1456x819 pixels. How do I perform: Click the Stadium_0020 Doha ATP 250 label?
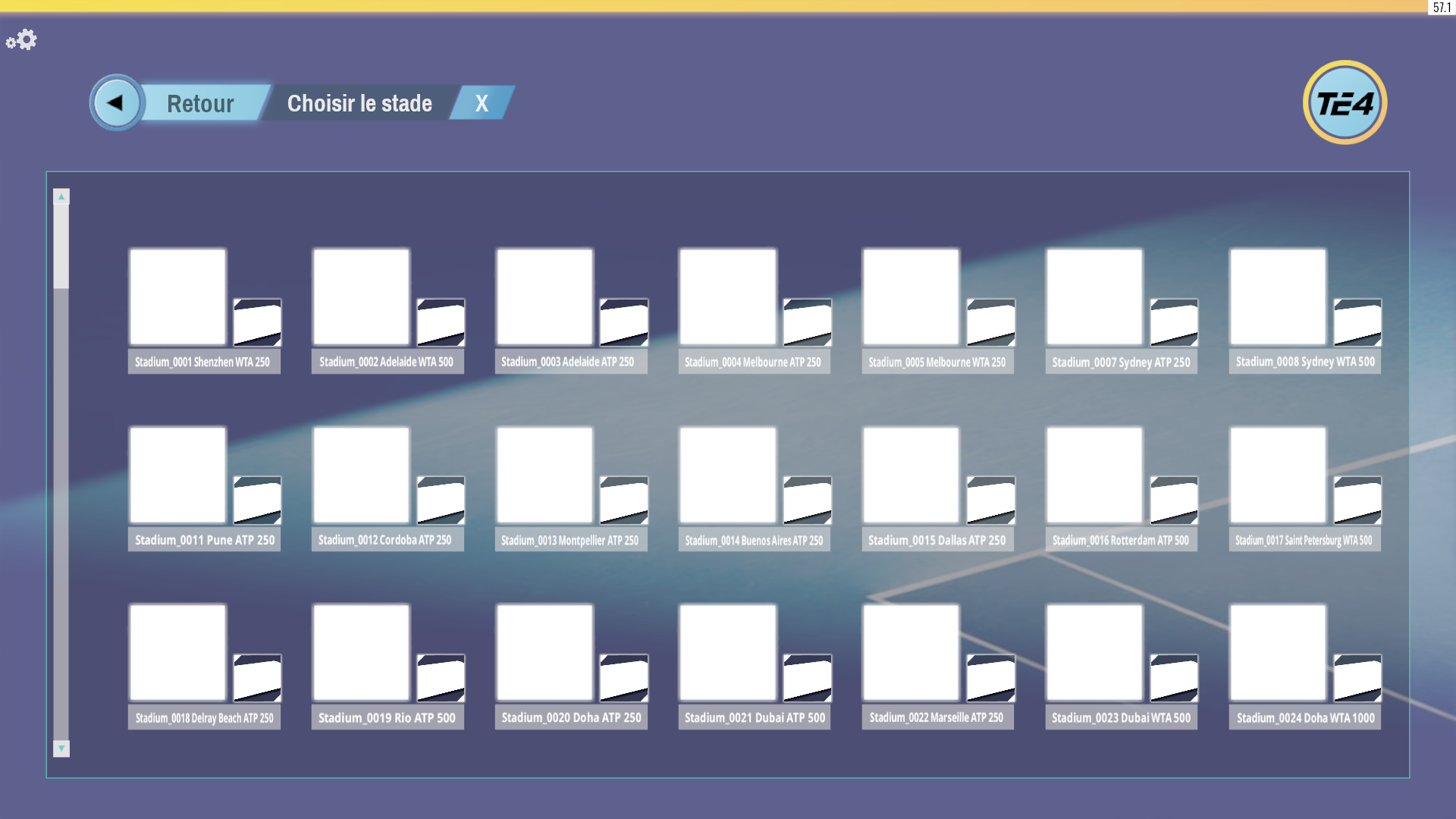pyautogui.click(x=571, y=717)
